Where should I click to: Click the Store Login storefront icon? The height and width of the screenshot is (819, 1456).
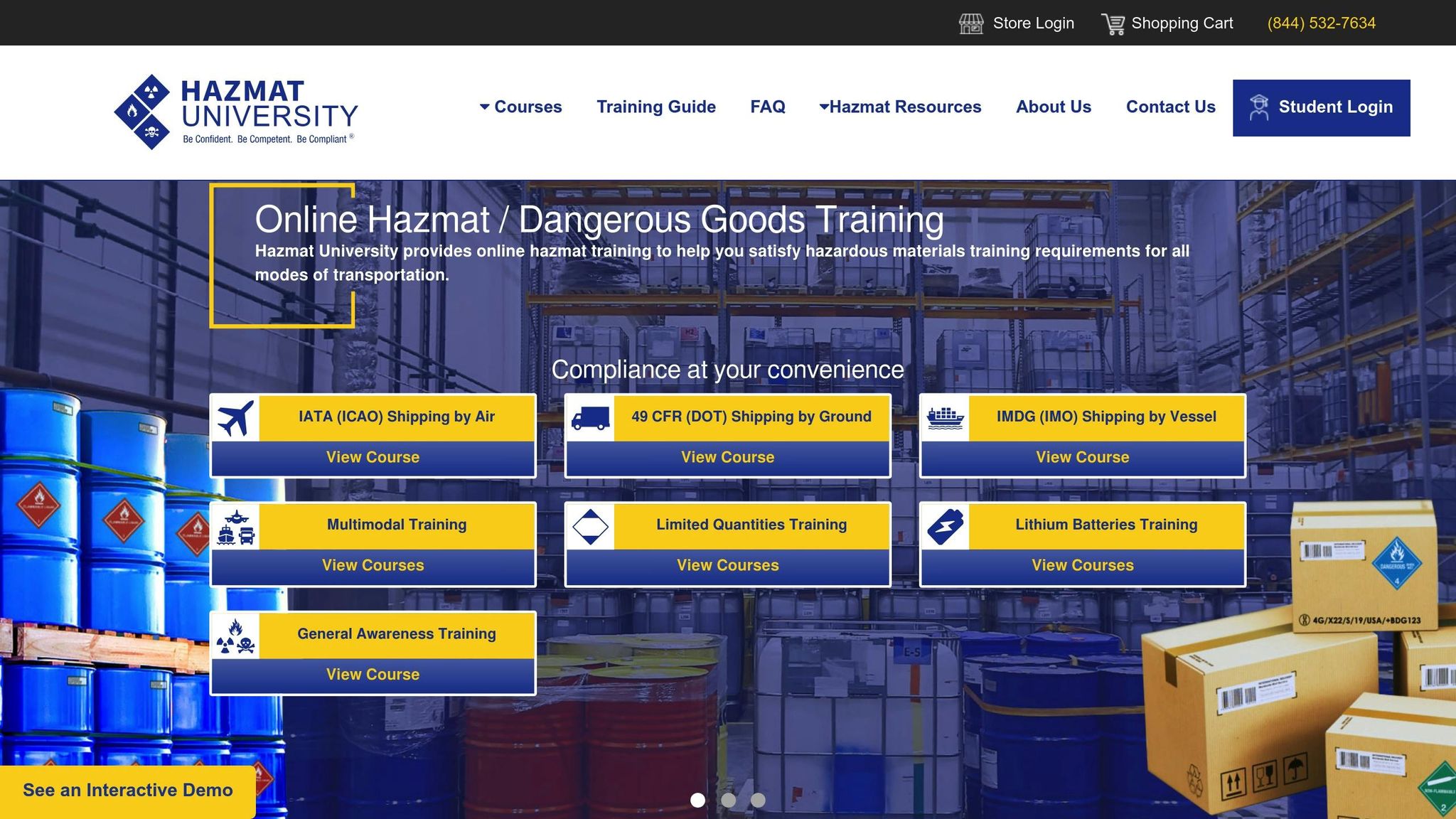click(x=971, y=23)
